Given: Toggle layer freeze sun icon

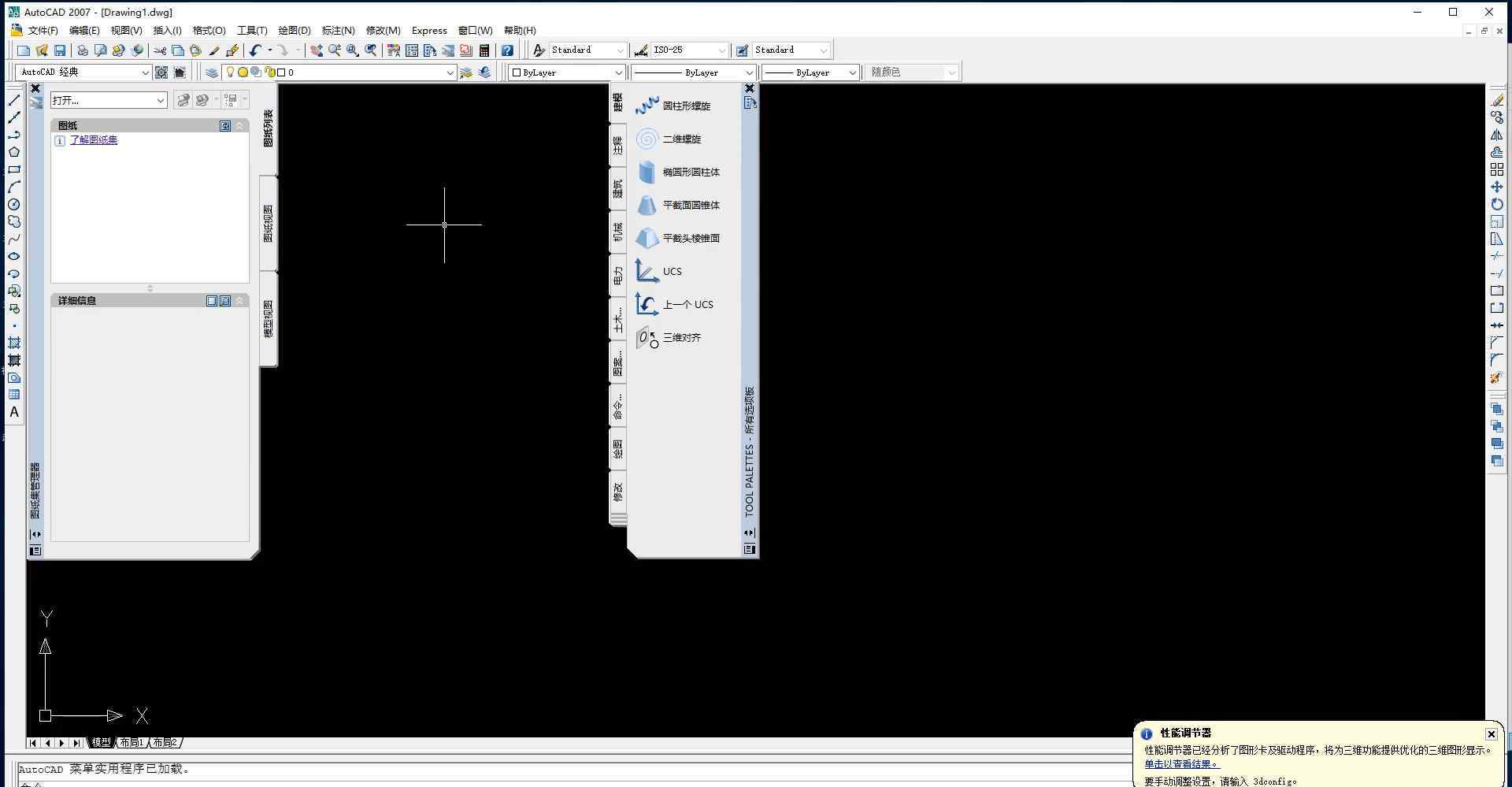Looking at the screenshot, I should coord(243,72).
